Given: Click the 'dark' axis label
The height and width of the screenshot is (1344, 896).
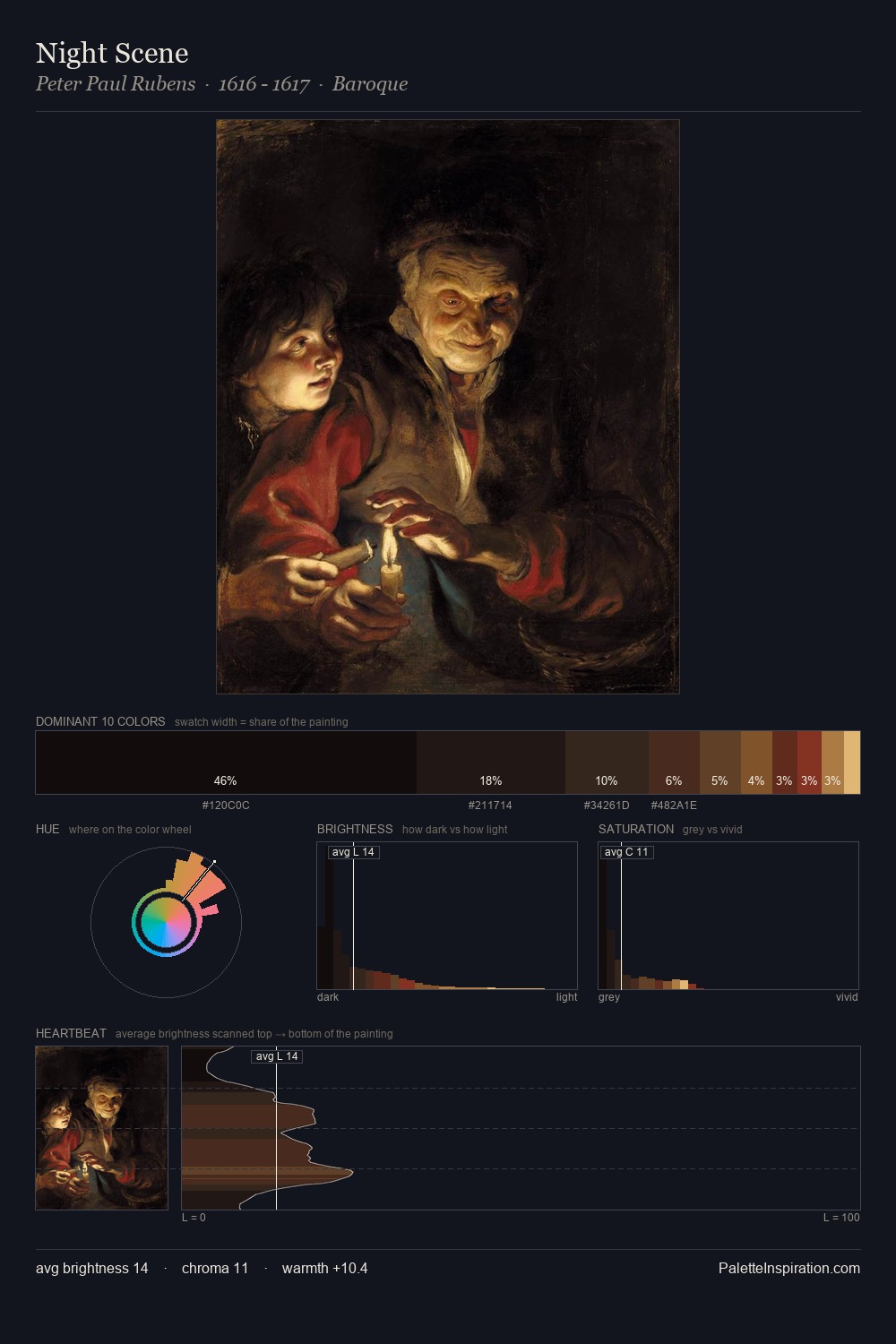Looking at the screenshot, I should pos(328,997).
